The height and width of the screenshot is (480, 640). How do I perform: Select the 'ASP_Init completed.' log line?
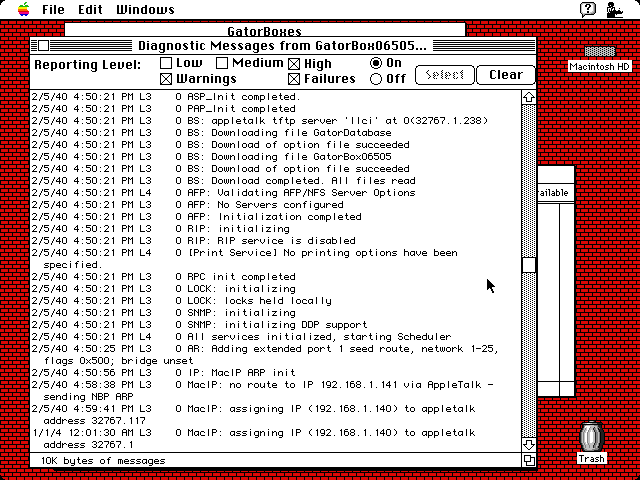tap(276, 97)
